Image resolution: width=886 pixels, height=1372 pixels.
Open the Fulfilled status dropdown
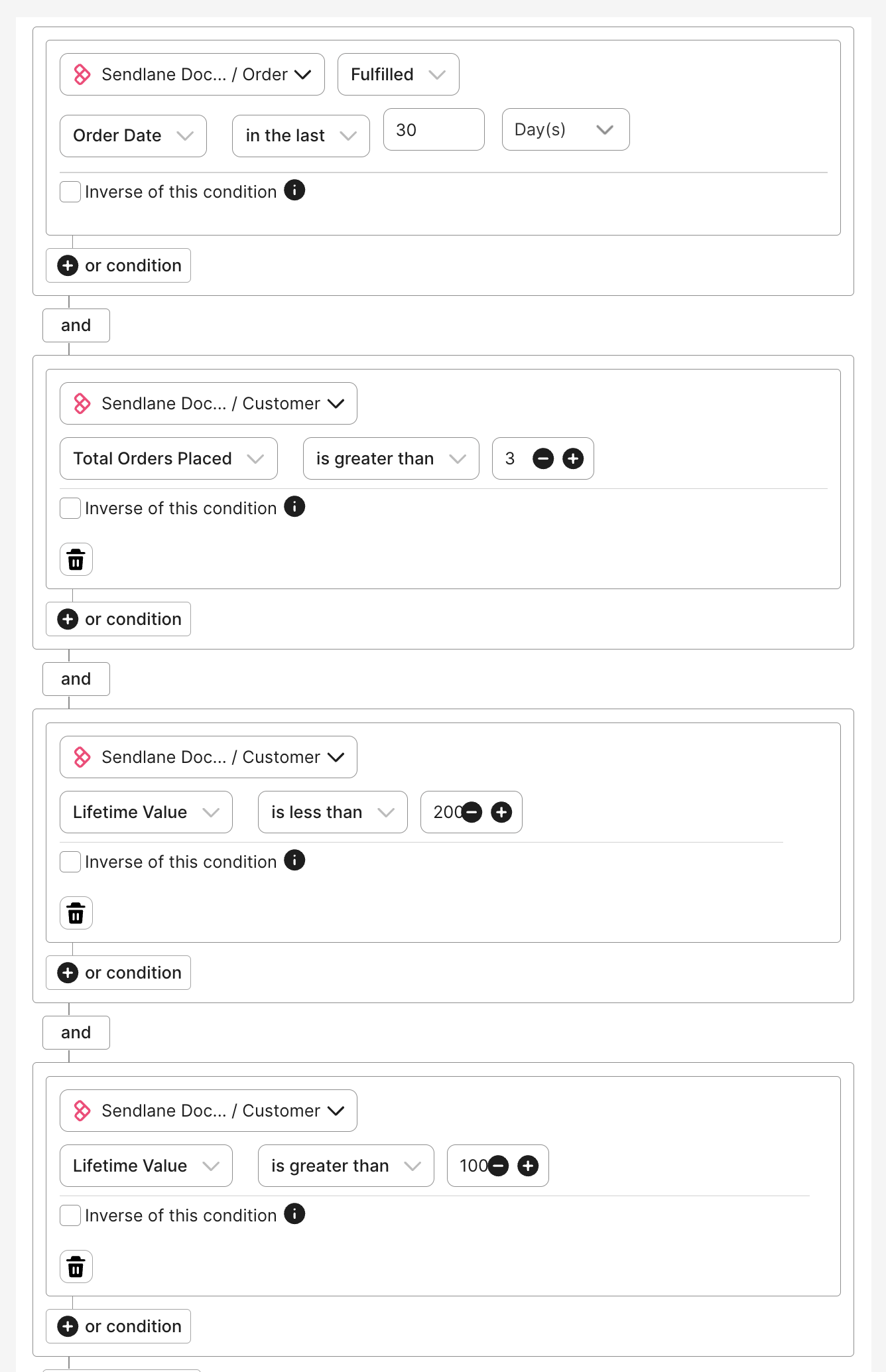point(397,74)
